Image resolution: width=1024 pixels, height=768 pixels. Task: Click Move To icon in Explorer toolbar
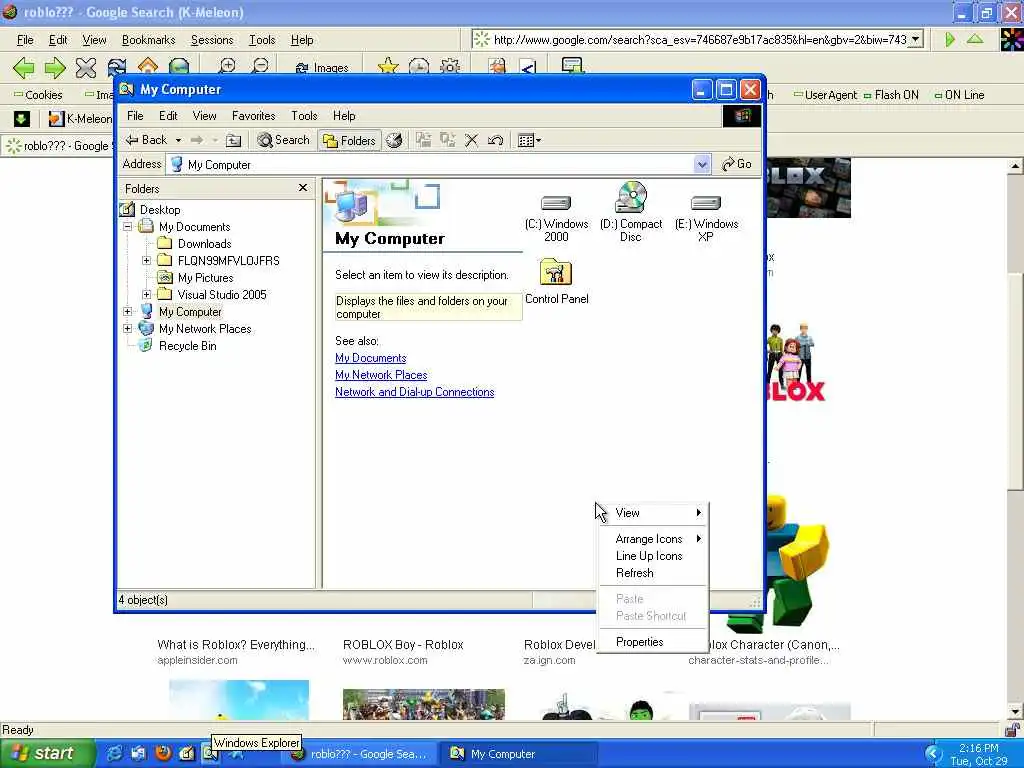point(423,140)
